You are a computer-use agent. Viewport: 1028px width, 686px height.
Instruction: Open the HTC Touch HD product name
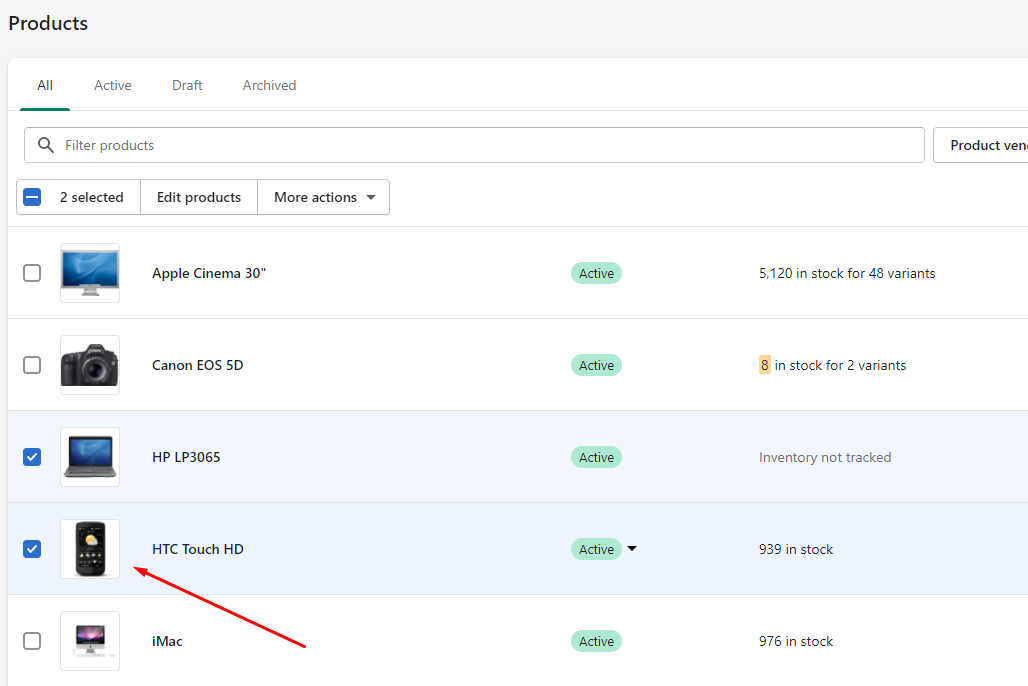tap(198, 549)
